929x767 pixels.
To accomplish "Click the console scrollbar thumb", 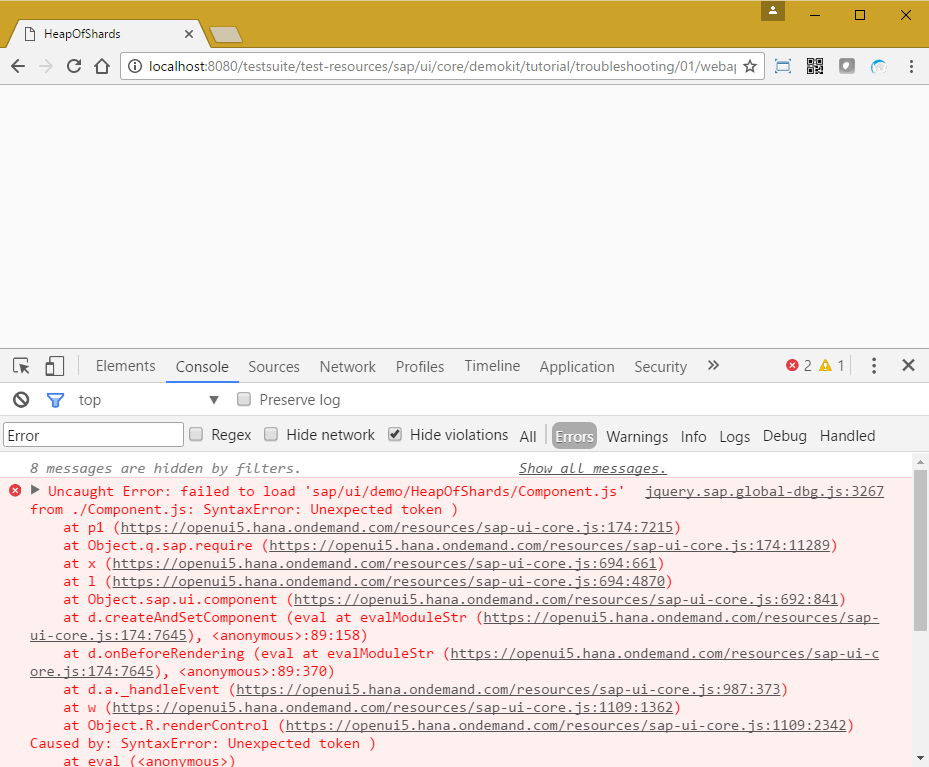I will tap(920, 551).
